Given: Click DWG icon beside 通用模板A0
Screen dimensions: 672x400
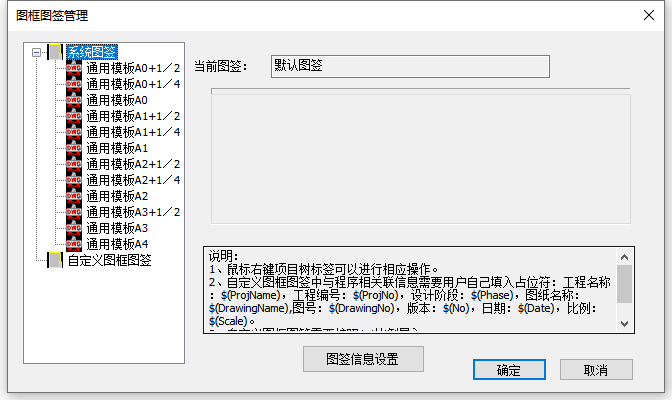Looking at the screenshot, I should click(x=74, y=100).
